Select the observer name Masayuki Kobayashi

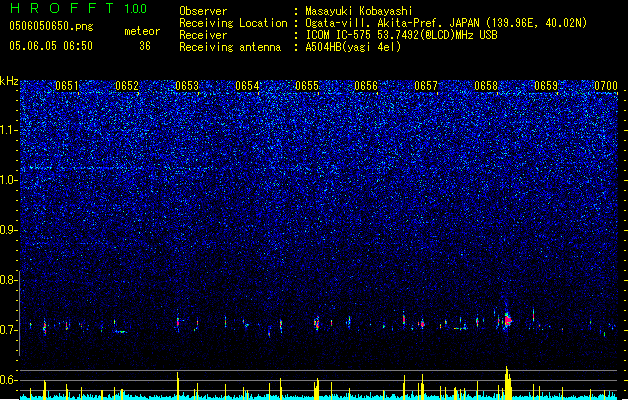click(359, 11)
